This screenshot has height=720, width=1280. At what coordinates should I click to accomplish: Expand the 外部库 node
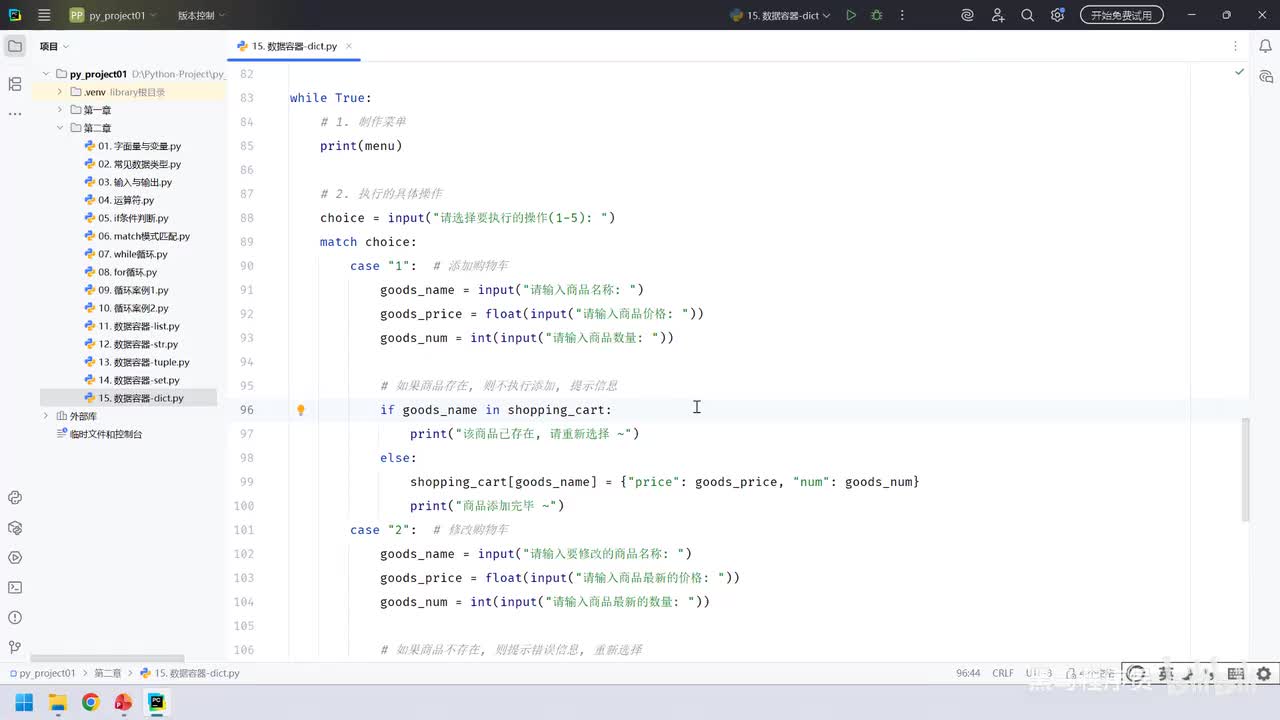point(46,416)
